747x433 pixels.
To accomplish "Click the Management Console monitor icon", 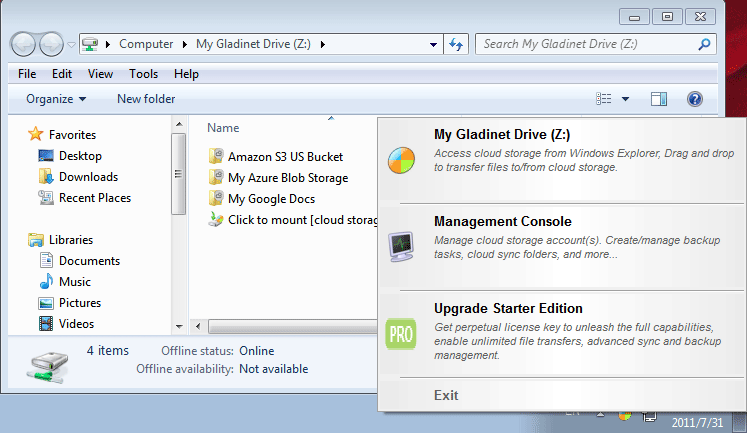I will 401,246.
